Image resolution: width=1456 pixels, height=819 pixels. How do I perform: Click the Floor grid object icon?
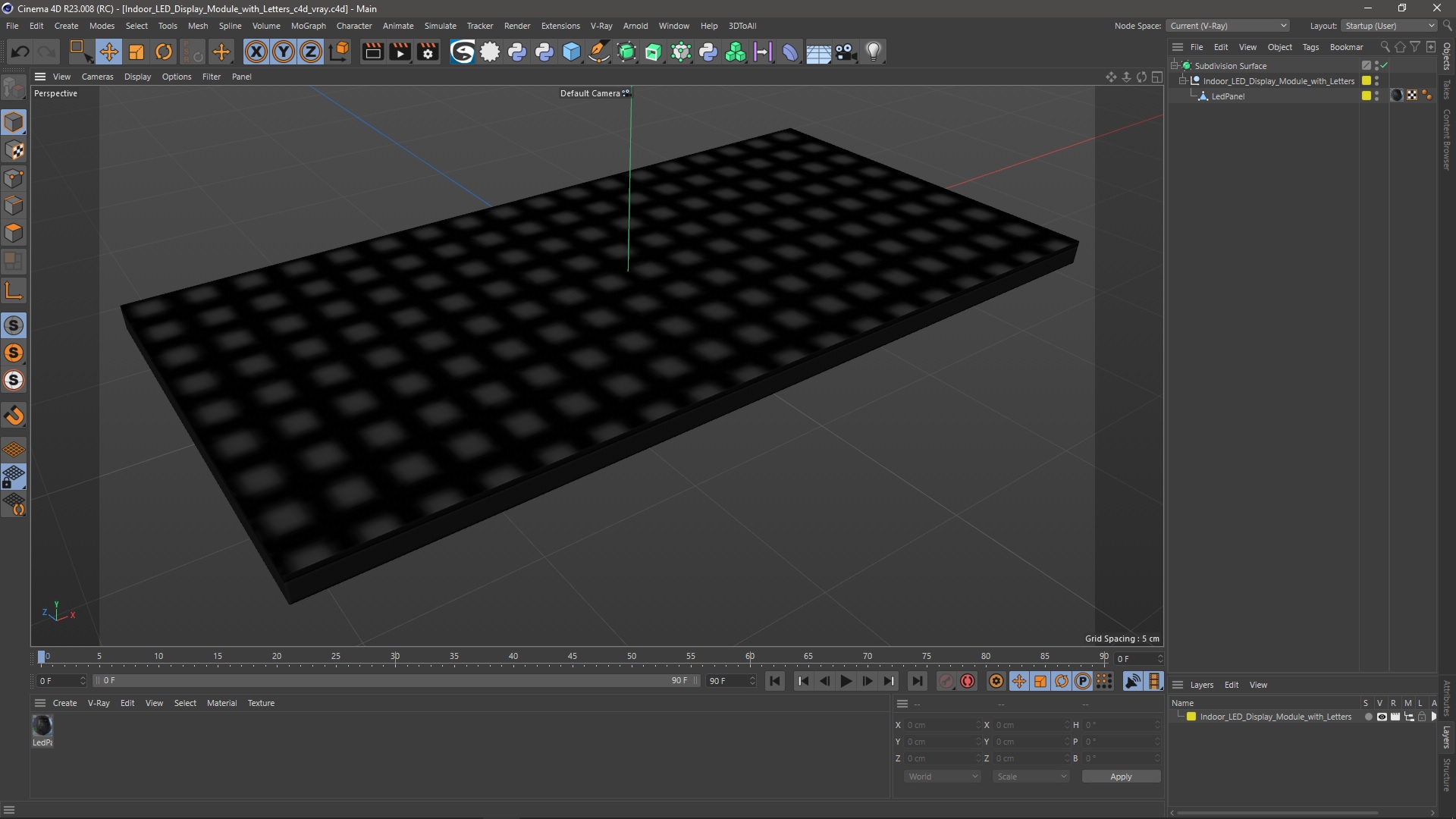tap(818, 52)
